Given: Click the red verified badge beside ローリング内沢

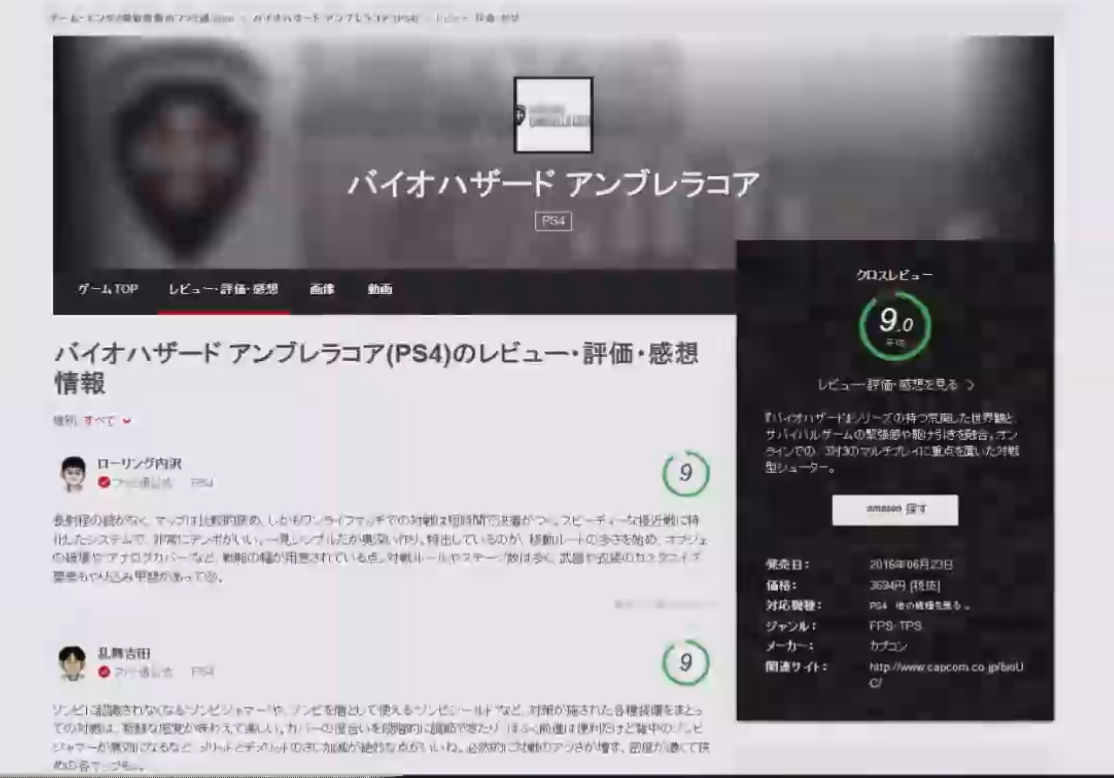Looking at the screenshot, I should 104,482.
